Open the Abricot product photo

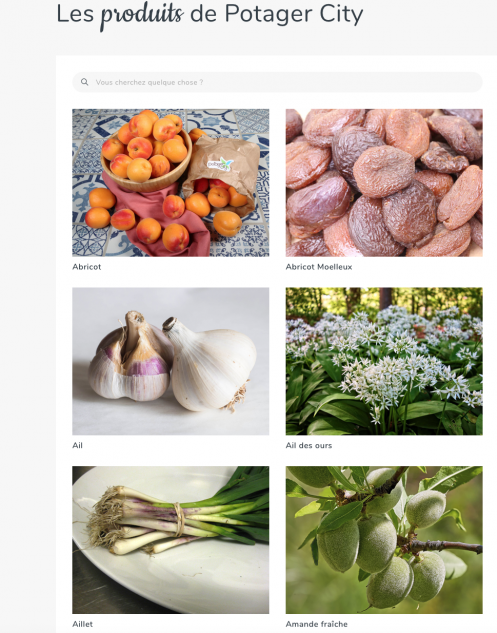pyautogui.click(x=170, y=182)
